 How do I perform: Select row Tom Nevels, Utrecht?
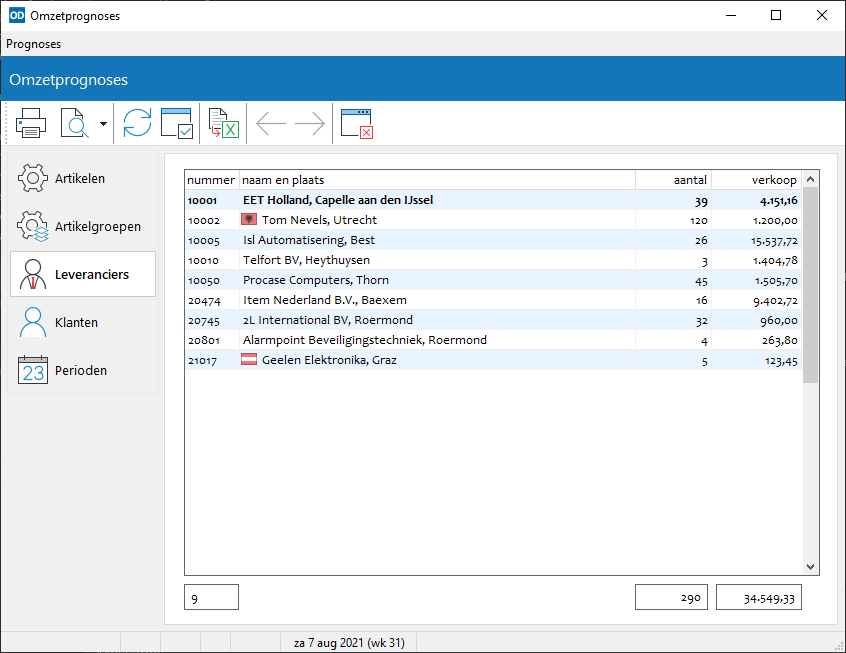point(493,220)
